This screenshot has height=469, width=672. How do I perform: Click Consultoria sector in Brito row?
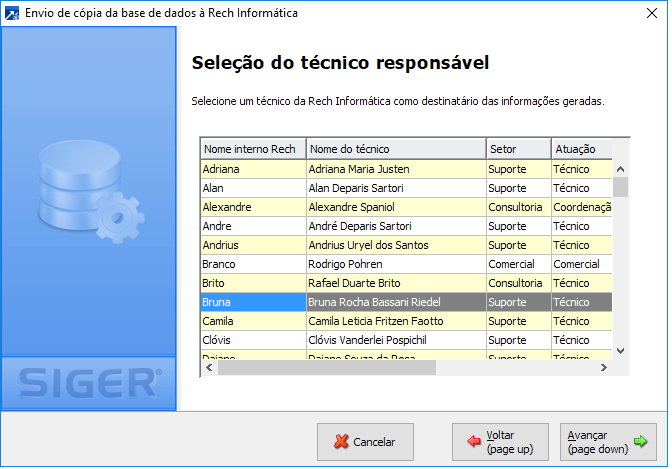[x=519, y=283]
